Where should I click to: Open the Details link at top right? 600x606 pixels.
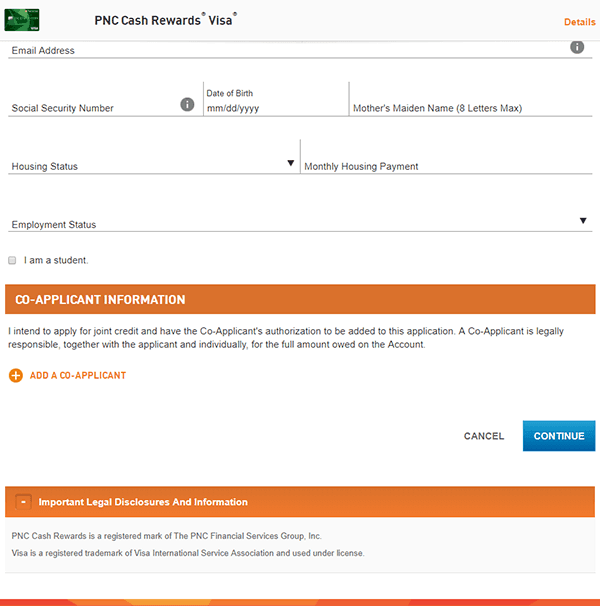[x=579, y=22]
